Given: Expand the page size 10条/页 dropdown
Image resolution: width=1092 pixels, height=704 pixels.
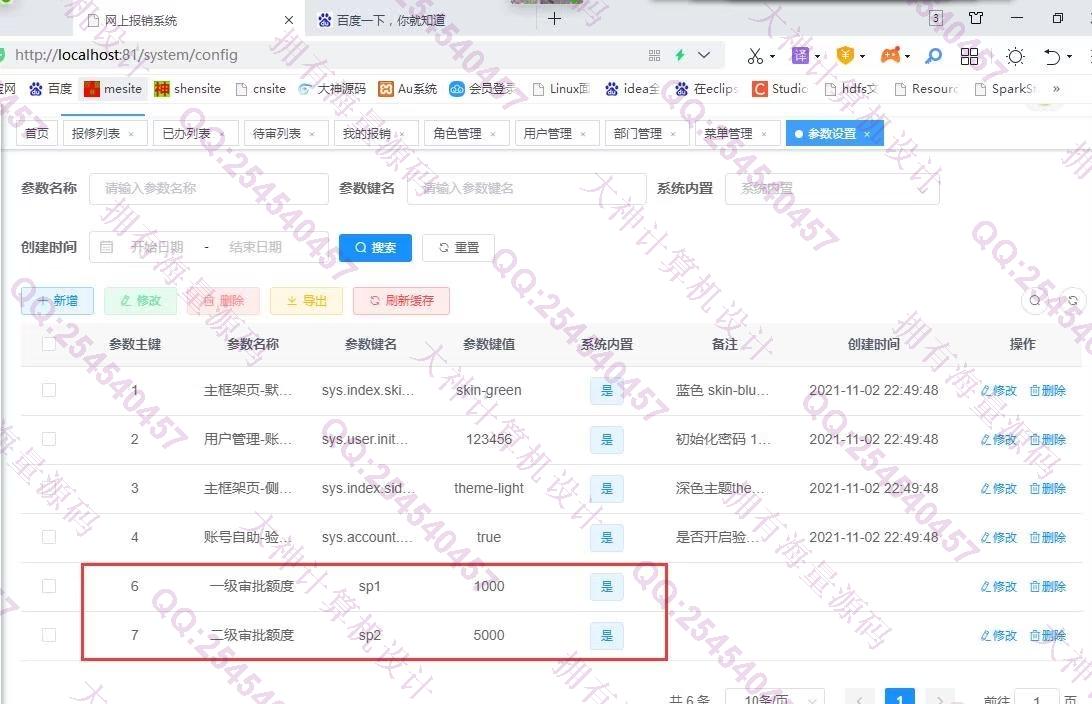Looking at the screenshot, I should (771, 700).
